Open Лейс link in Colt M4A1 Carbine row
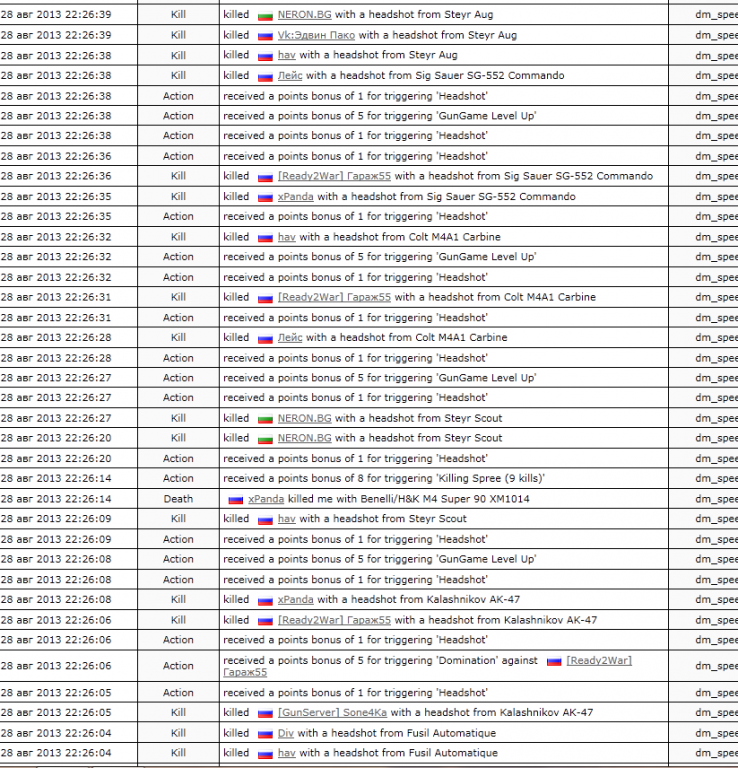The width and height of the screenshot is (738, 768). click(290, 337)
